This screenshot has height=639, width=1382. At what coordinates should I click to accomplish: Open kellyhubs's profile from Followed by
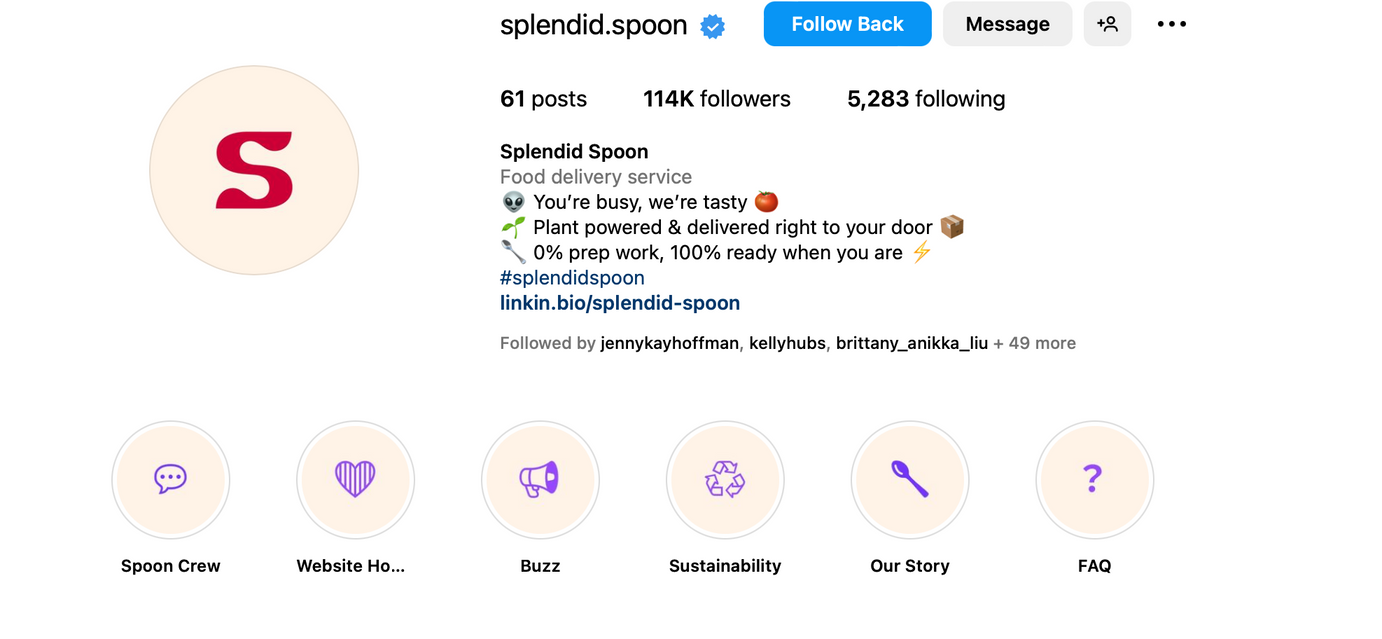pyautogui.click(x=787, y=343)
